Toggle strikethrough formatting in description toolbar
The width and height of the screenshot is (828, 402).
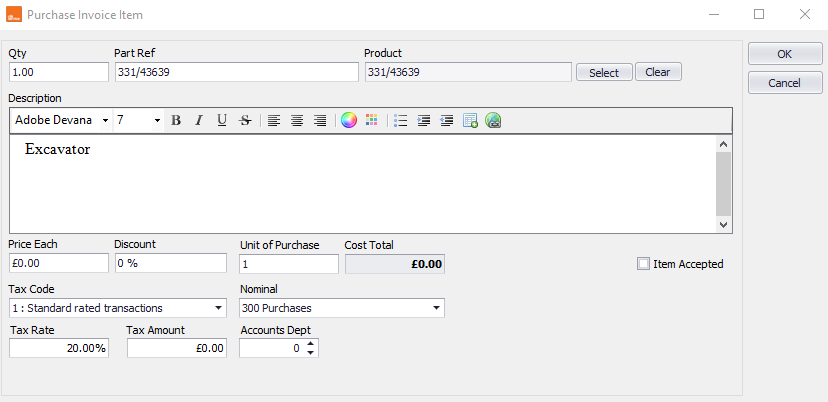(x=245, y=120)
